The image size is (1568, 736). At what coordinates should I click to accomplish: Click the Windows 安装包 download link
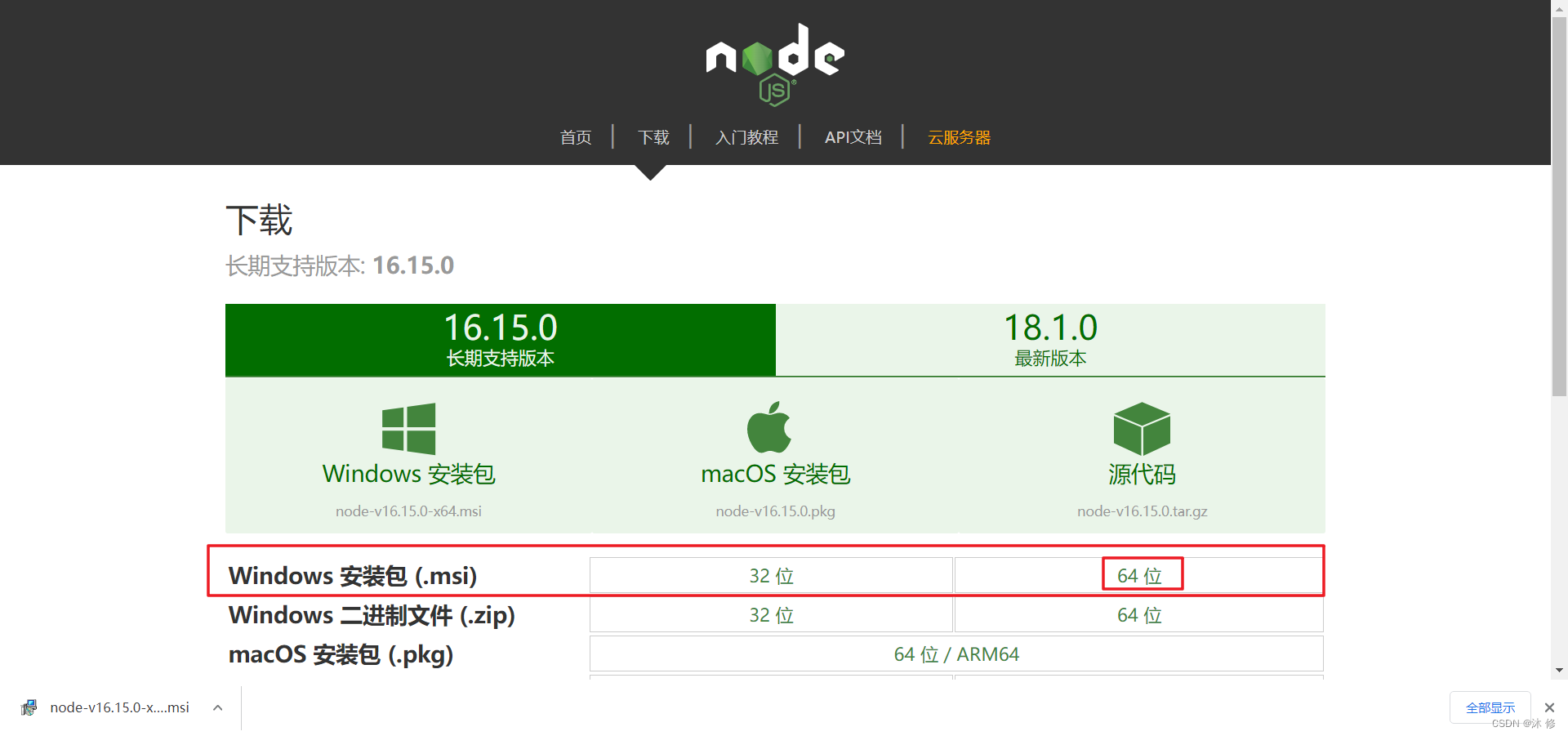coord(408,474)
